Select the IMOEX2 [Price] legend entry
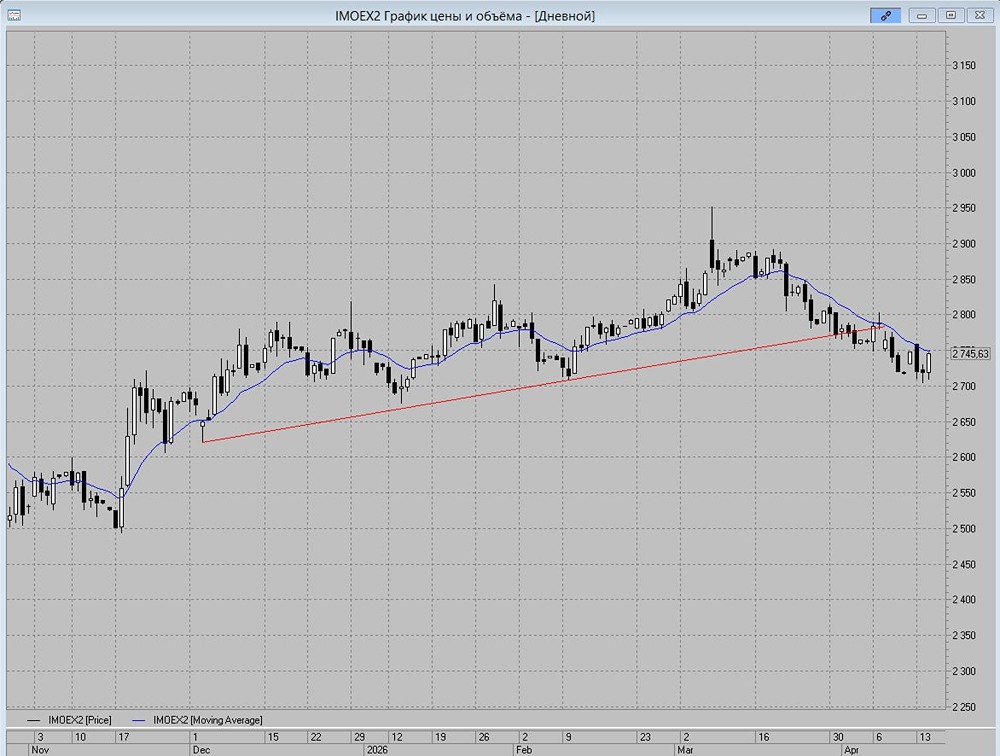Viewport: 1000px width, 756px height. pos(70,719)
